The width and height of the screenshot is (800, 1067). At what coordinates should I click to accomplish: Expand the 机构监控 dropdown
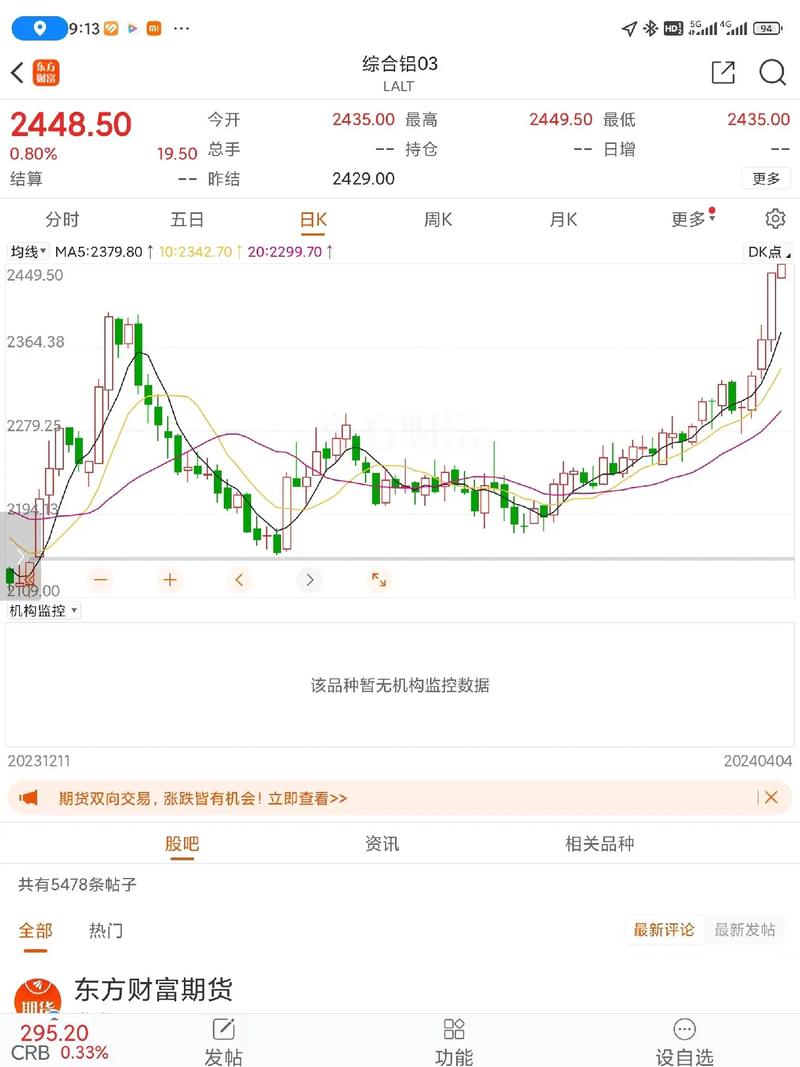click(x=42, y=610)
